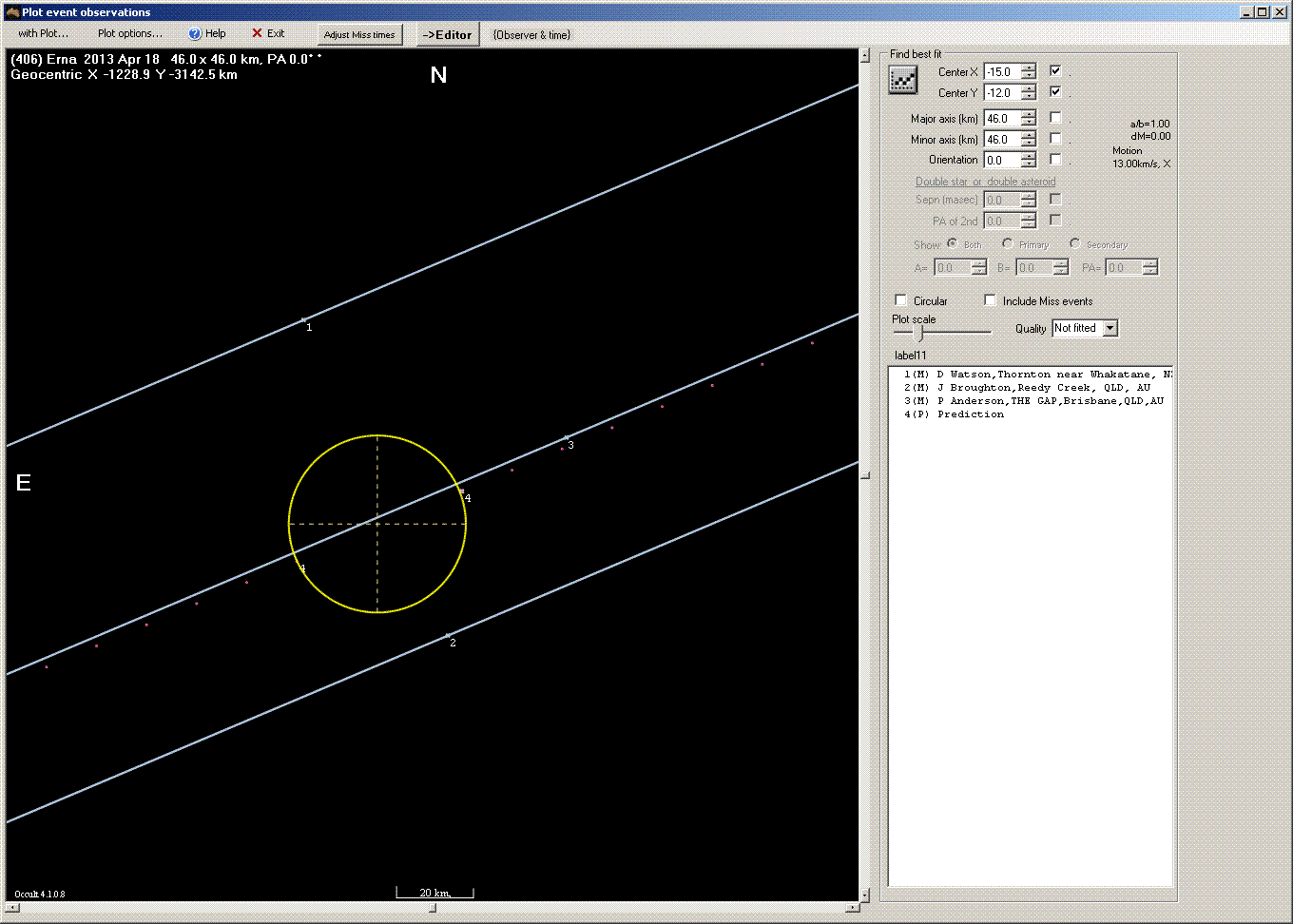Enable the Major axis fit checkbox
The image size is (1293, 924).
1055,118
